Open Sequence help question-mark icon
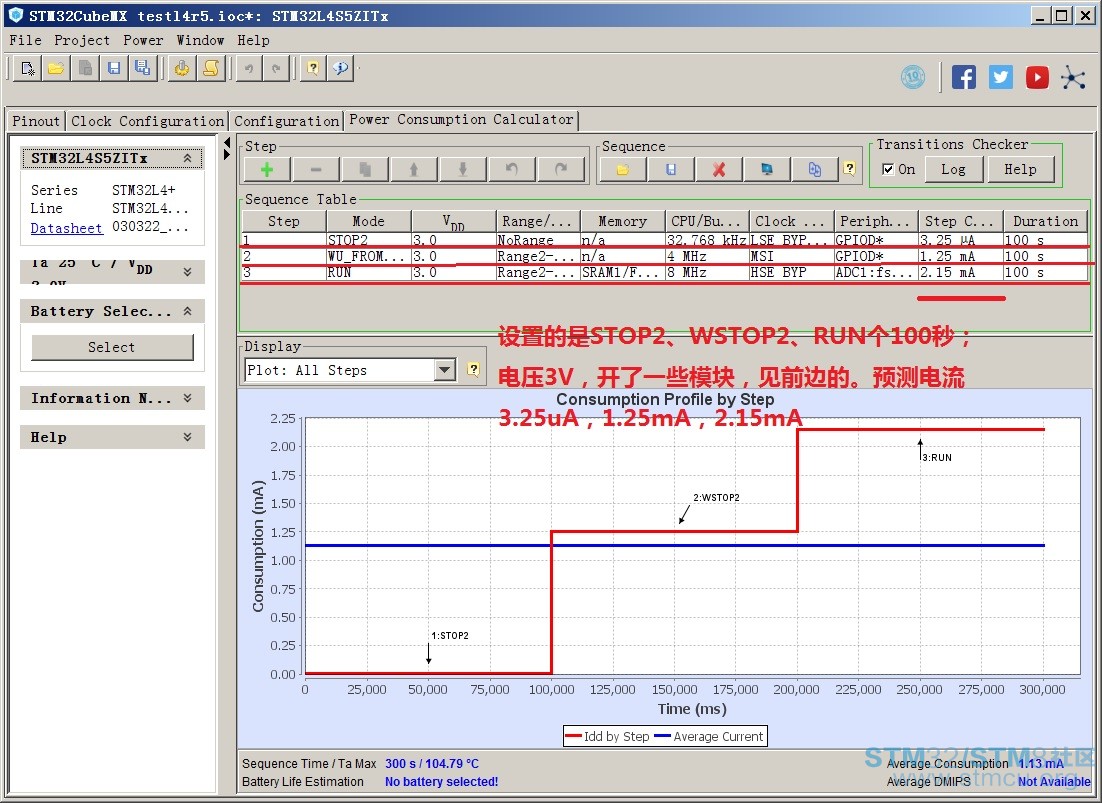The height and width of the screenshot is (803, 1102). point(850,169)
